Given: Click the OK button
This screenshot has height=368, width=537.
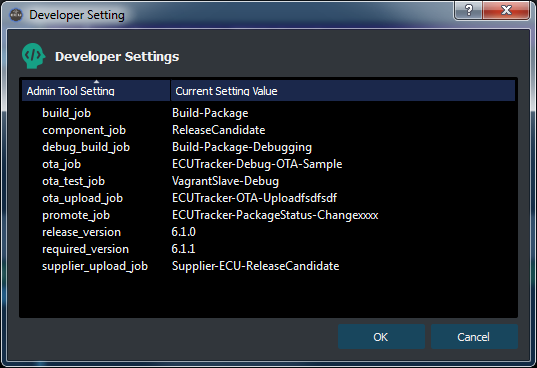Looking at the screenshot, I should point(381,337).
